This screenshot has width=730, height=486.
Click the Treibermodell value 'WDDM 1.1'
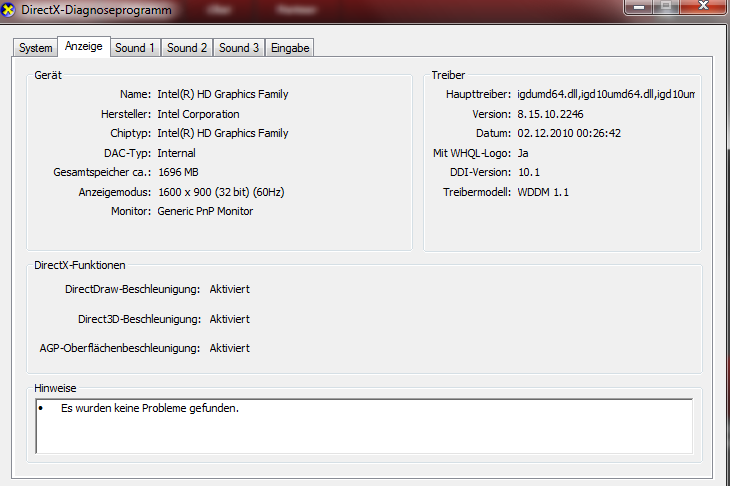[x=543, y=192]
